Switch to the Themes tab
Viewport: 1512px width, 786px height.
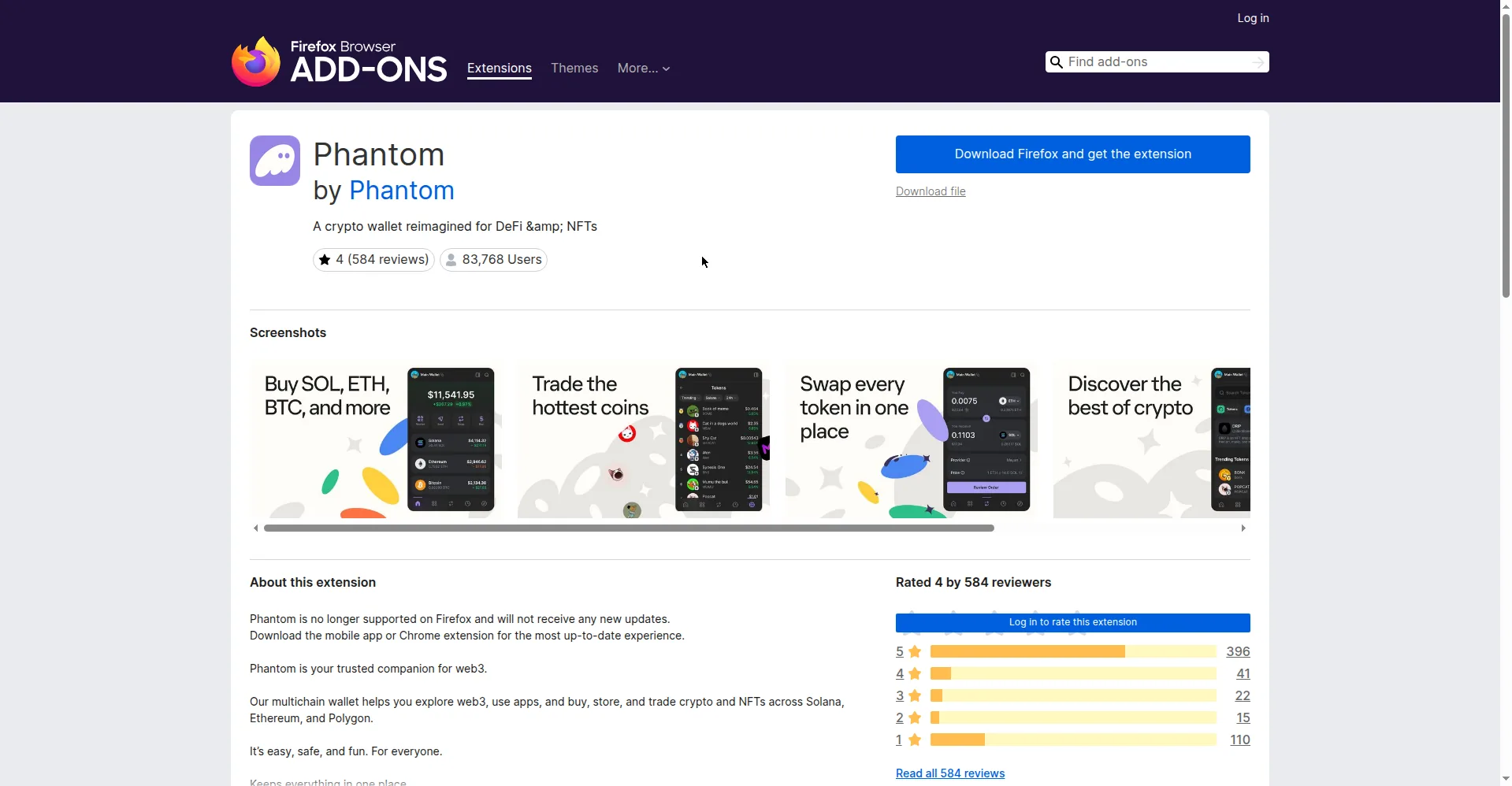574,69
